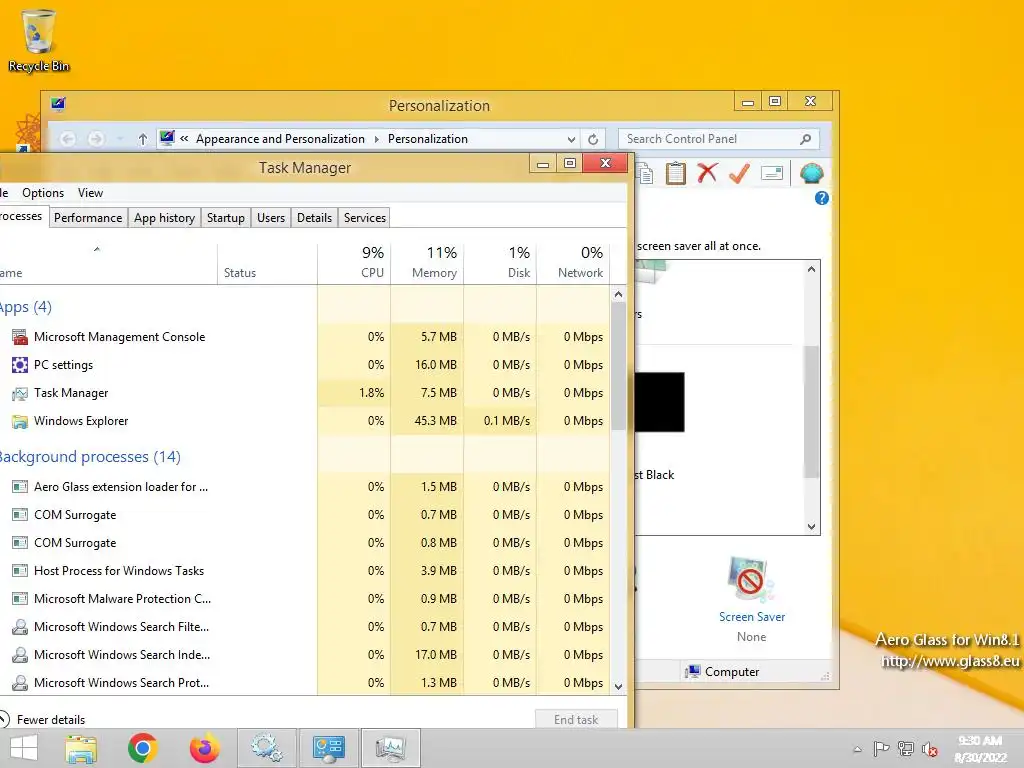Image resolution: width=1024 pixels, height=768 pixels.
Task: Click the paste clipboard icon in Personalization window
Action: pos(675,174)
